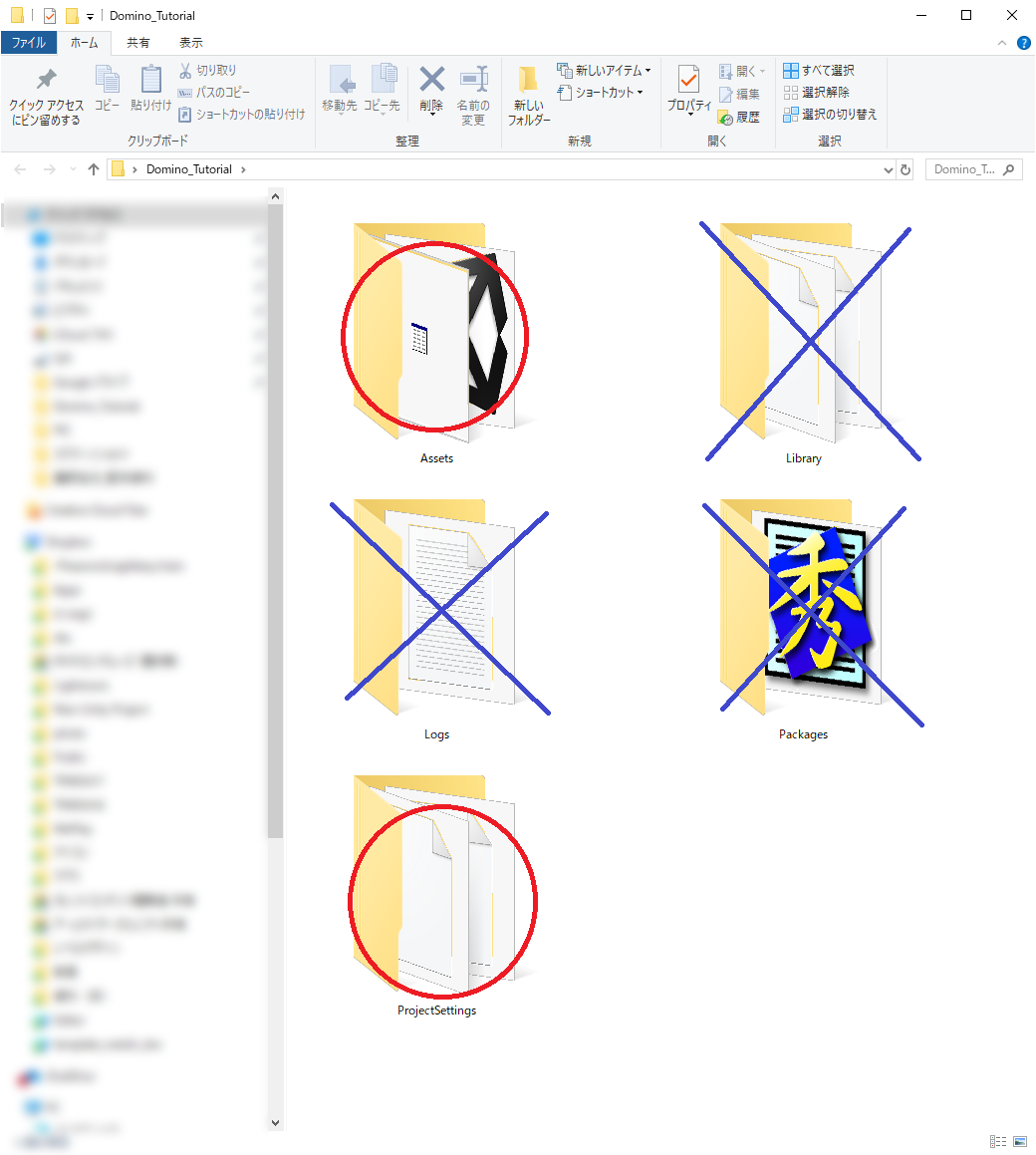Screen dimensions: 1036x1155
Task: Open 新しいアイテム (New item) dropdown
Action: point(604,70)
